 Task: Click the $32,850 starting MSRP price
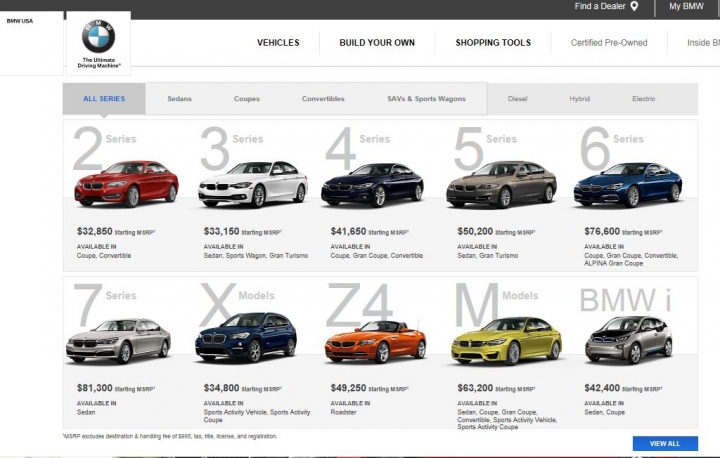click(x=116, y=232)
